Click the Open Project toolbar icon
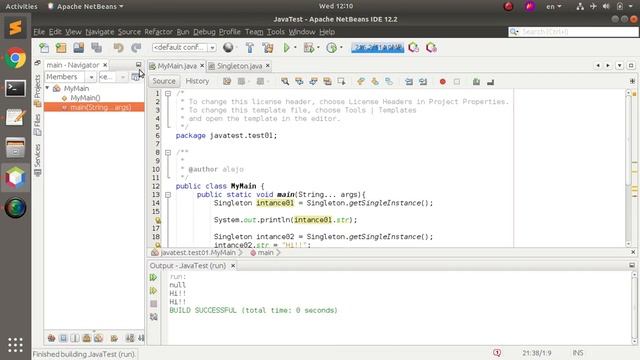 pos(79,48)
